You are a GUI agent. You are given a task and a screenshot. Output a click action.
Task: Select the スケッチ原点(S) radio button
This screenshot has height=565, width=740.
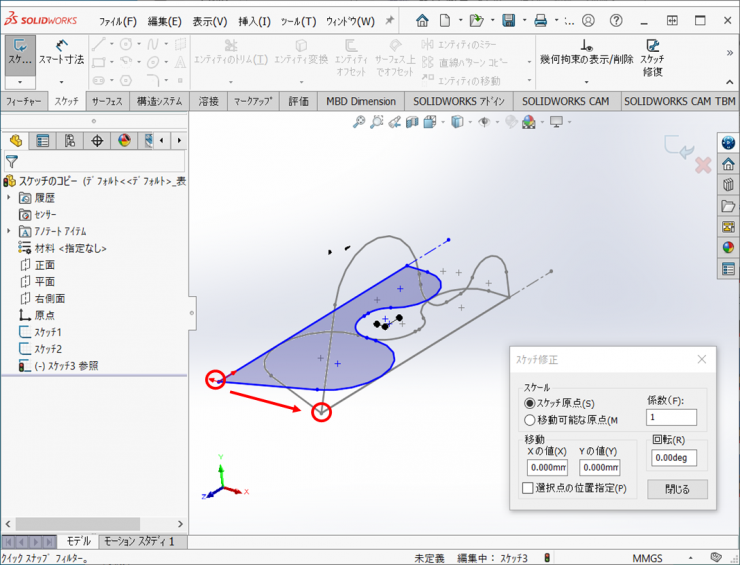pos(530,402)
